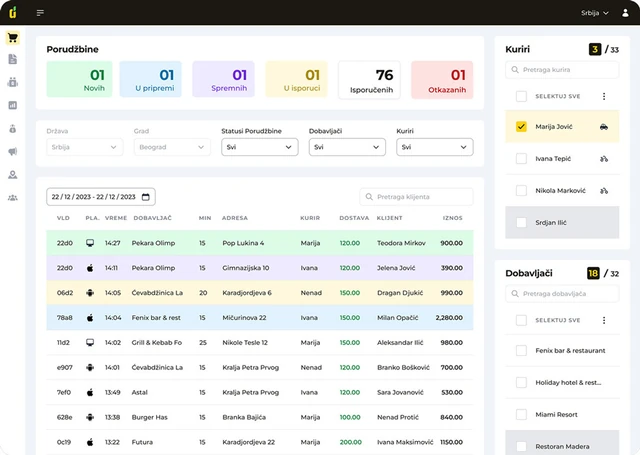This screenshot has height=455, width=640.
Task: Check the Fenix bar & restaurant checkbox
Action: point(521,351)
